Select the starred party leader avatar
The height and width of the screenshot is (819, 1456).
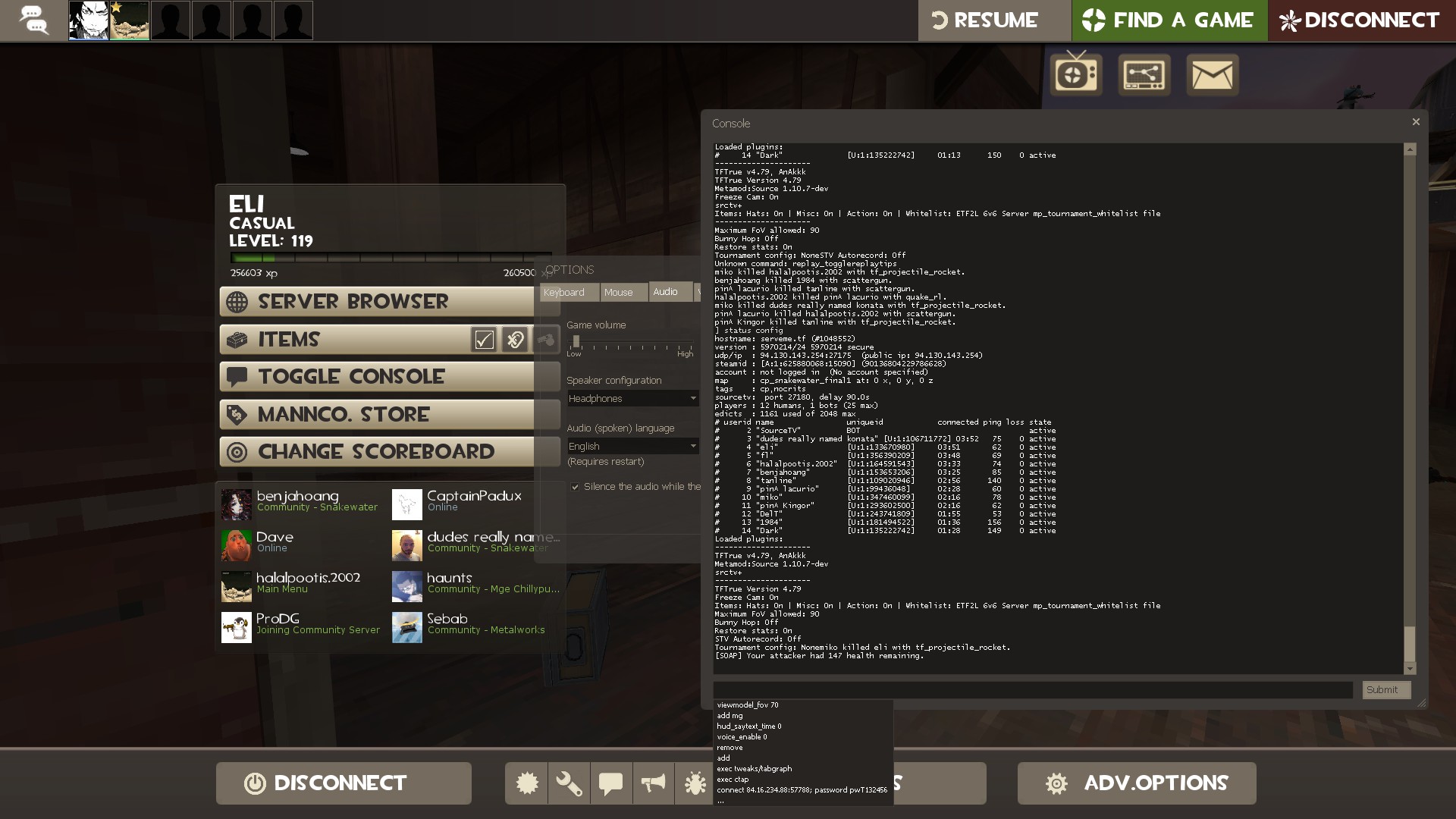[x=130, y=20]
